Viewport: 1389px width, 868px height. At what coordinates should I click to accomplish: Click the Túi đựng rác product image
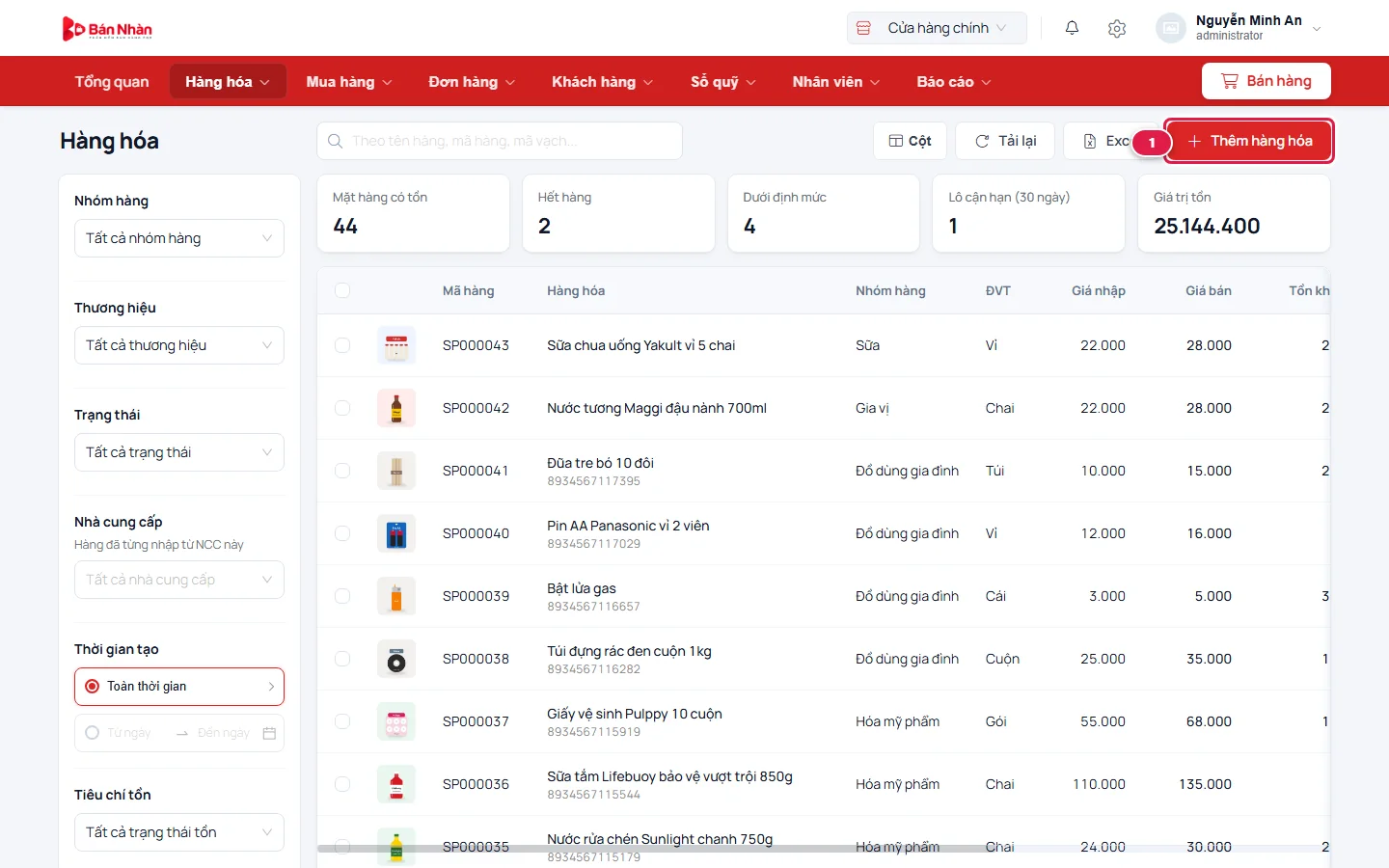click(x=396, y=659)
